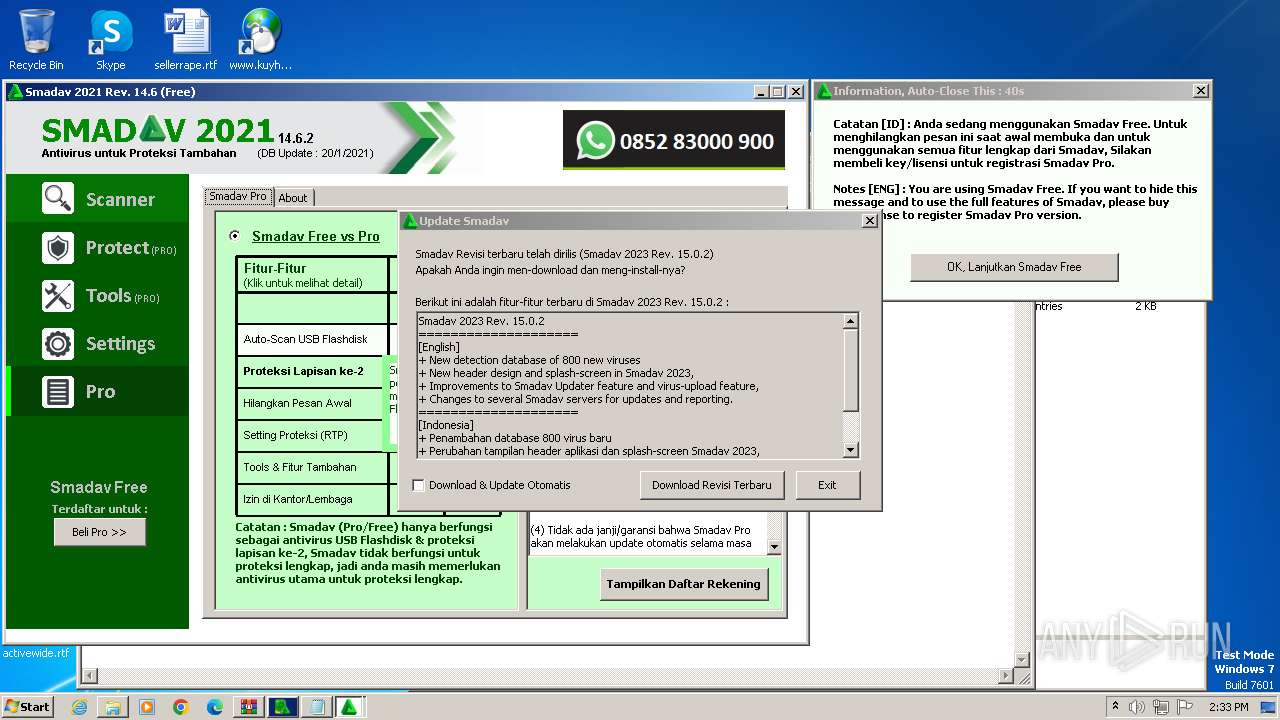Show hidden tray icons arrow
This screenshot has width=1280, height=720.
point(1115,707)
